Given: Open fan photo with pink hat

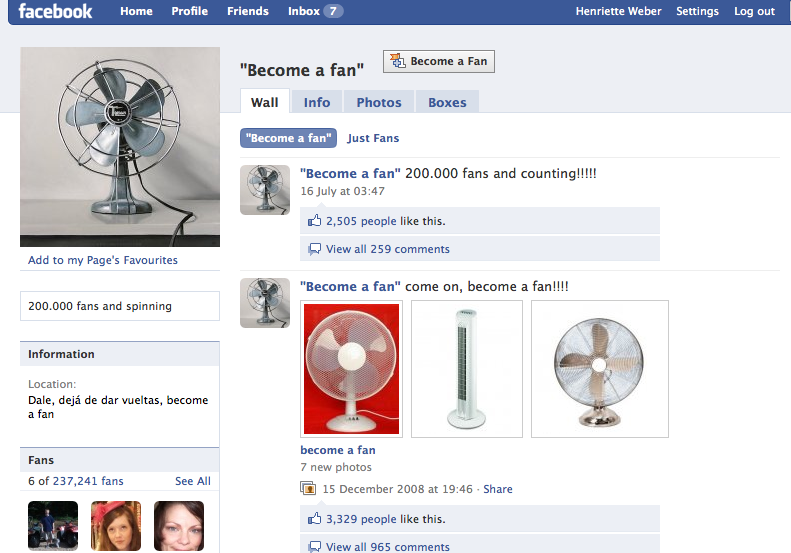Looking at the screenshot, I should coord(116,526).
